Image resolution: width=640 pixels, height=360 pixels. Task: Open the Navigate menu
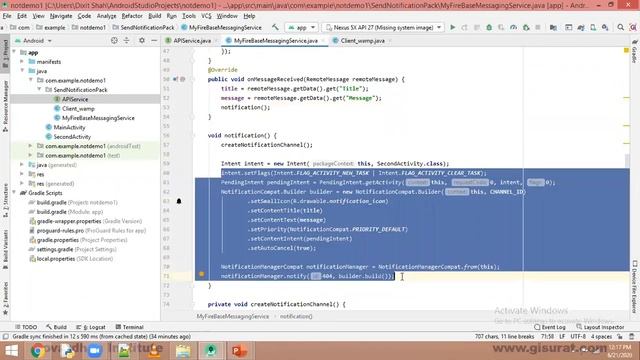coord(61,16)
